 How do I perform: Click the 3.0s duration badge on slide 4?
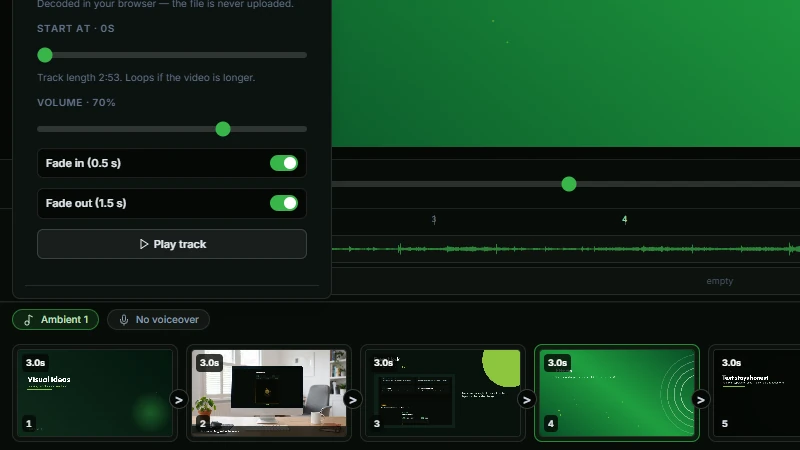[x=557, y=363]
